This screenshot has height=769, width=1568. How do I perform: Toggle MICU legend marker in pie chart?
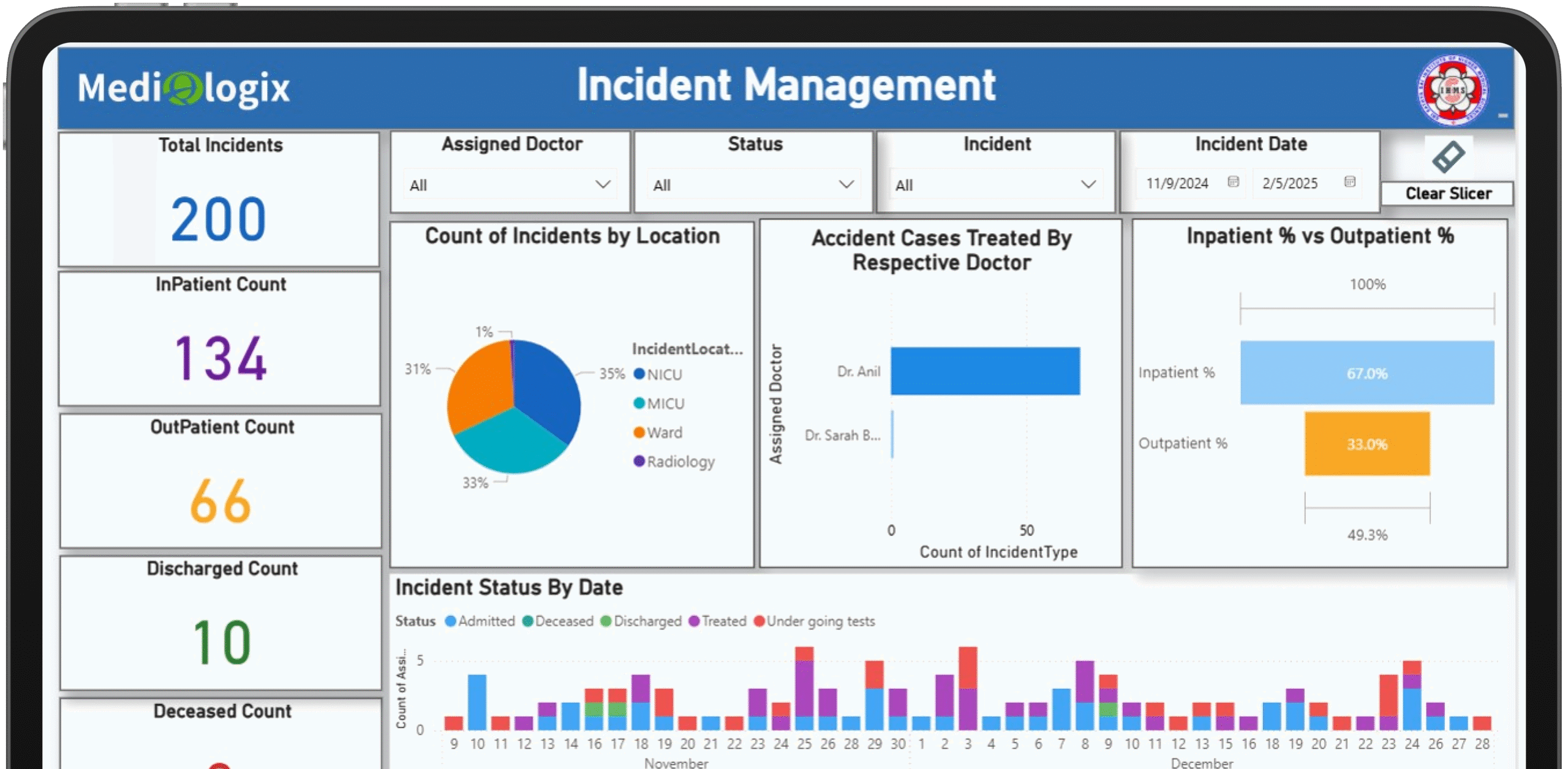(639, 403)
